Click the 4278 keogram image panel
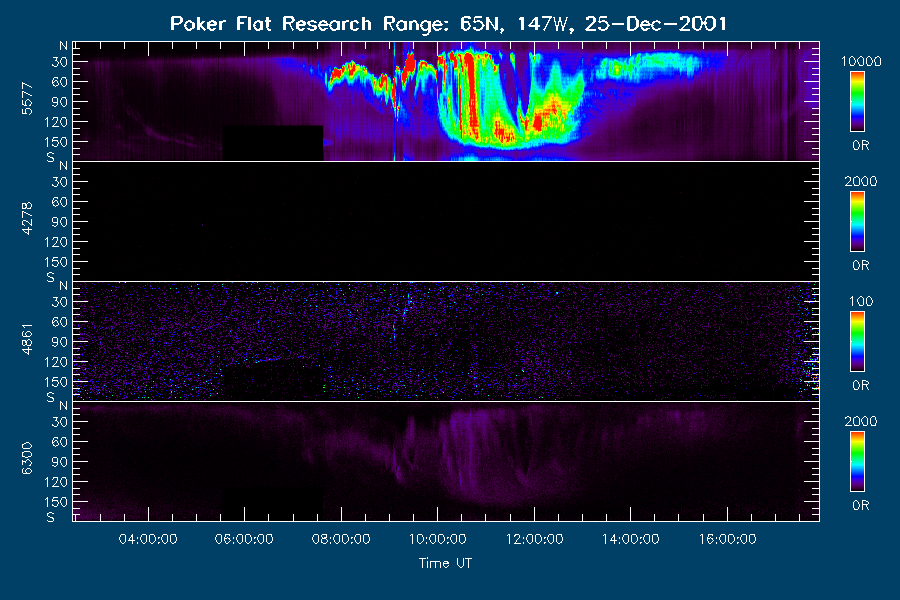The width and height of the screenshot is (900, 600). click(446, 221)
